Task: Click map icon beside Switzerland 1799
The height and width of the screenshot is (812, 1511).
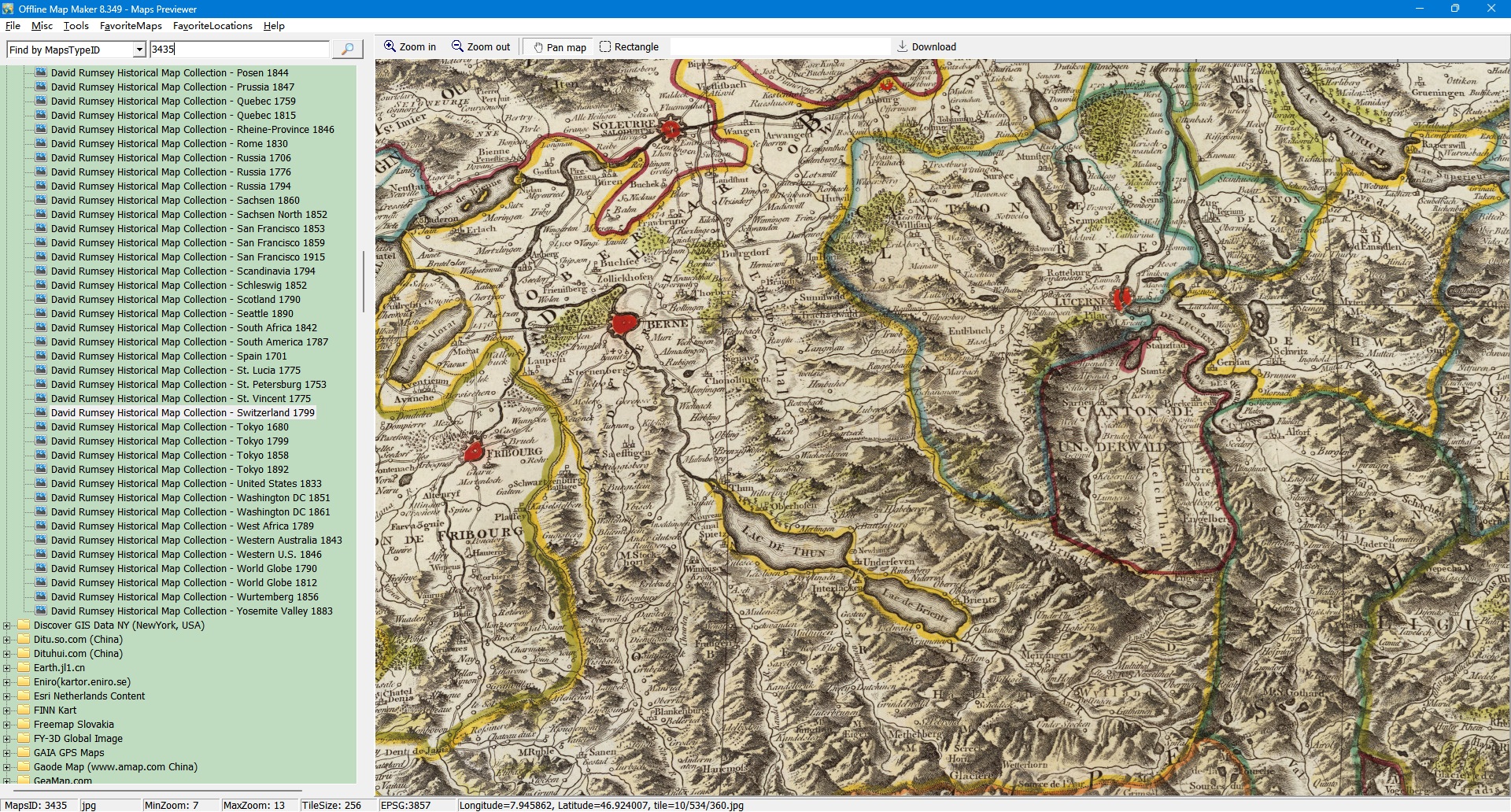Action: (40, 413)
